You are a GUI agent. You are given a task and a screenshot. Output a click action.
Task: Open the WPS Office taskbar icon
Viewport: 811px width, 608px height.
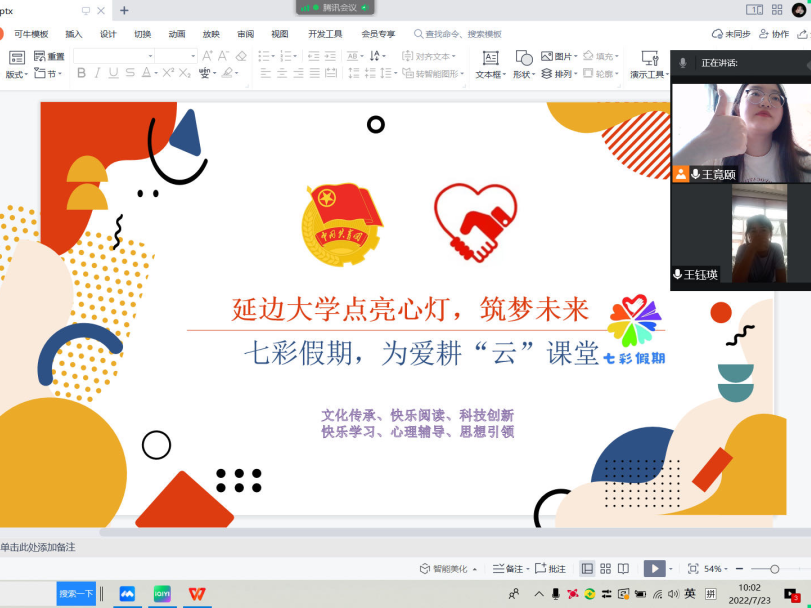[x=197, y=594]
